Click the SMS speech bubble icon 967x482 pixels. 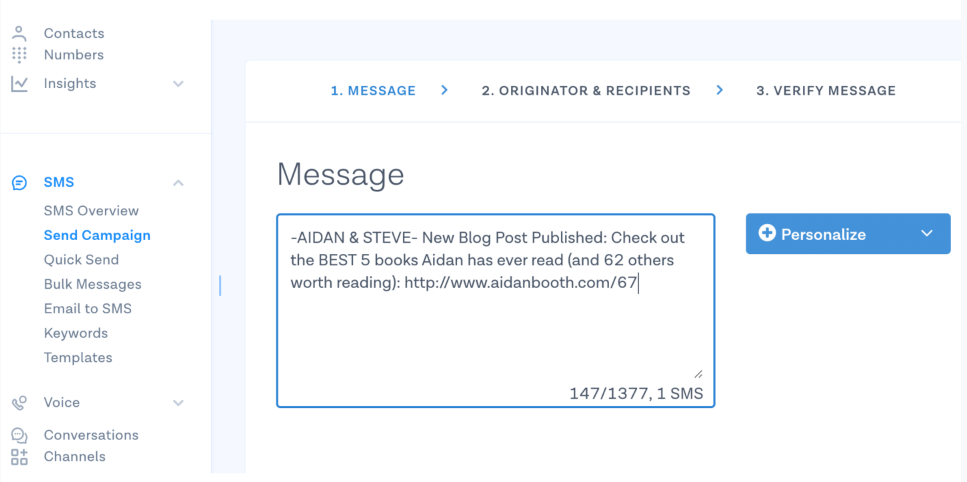pos(20,182)
